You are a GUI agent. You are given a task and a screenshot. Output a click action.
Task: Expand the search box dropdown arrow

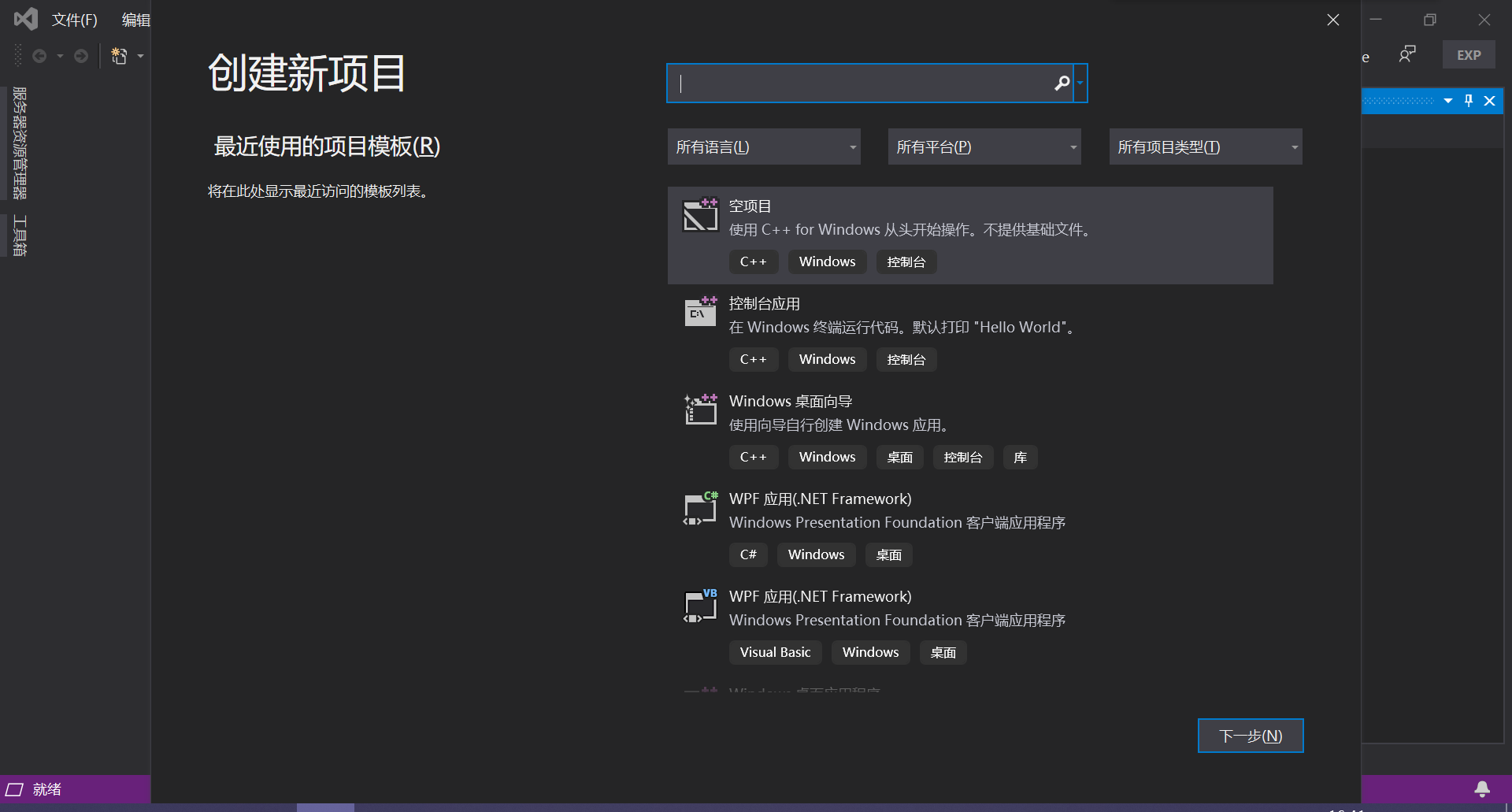[x=1080, y=83]
